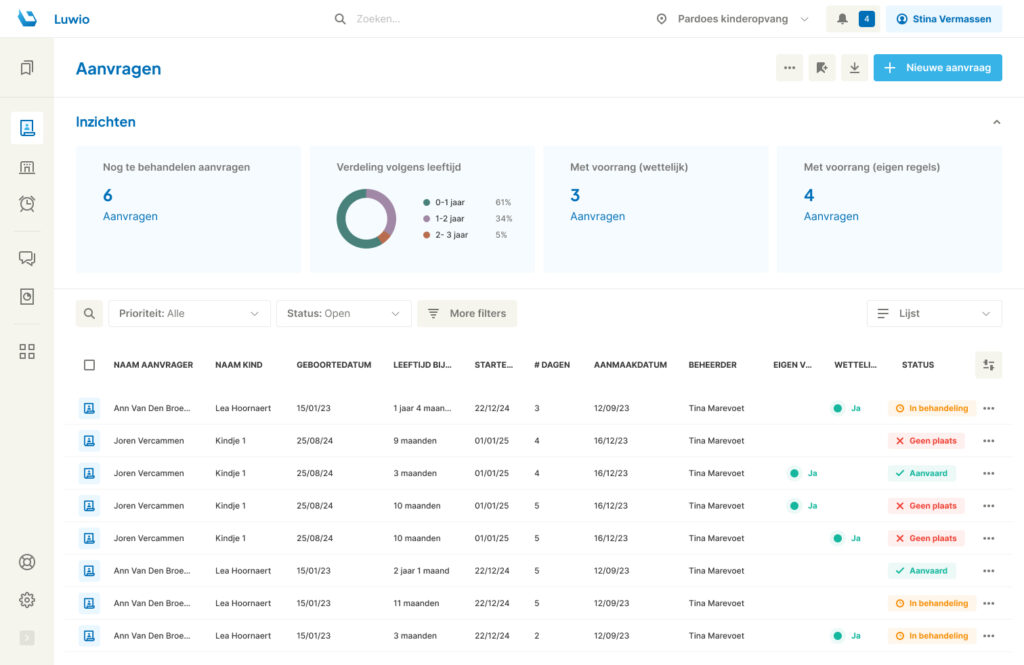Screen dimensions: 1024x665
Task: Open Aanvragen link under Met voorrang (wettelijk)
Action: click(x=598, y=216)
